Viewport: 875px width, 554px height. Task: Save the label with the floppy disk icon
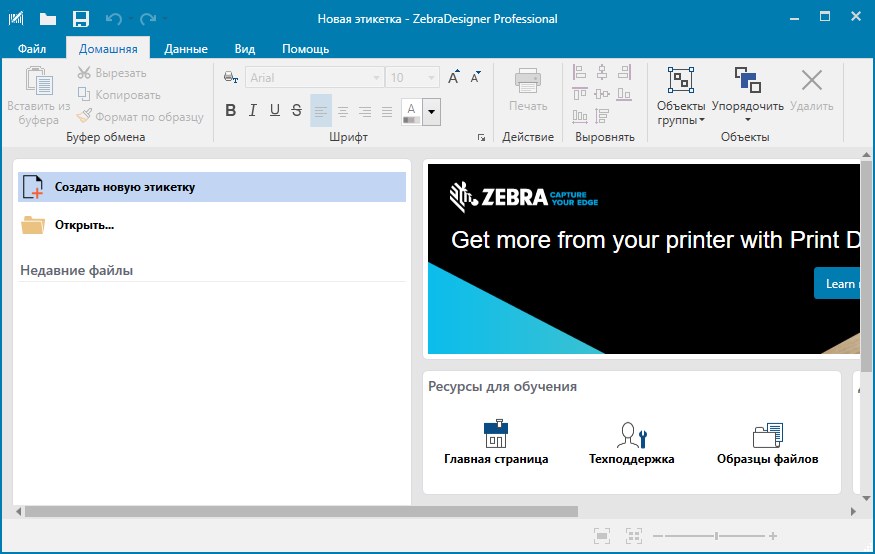click(81, 19)
